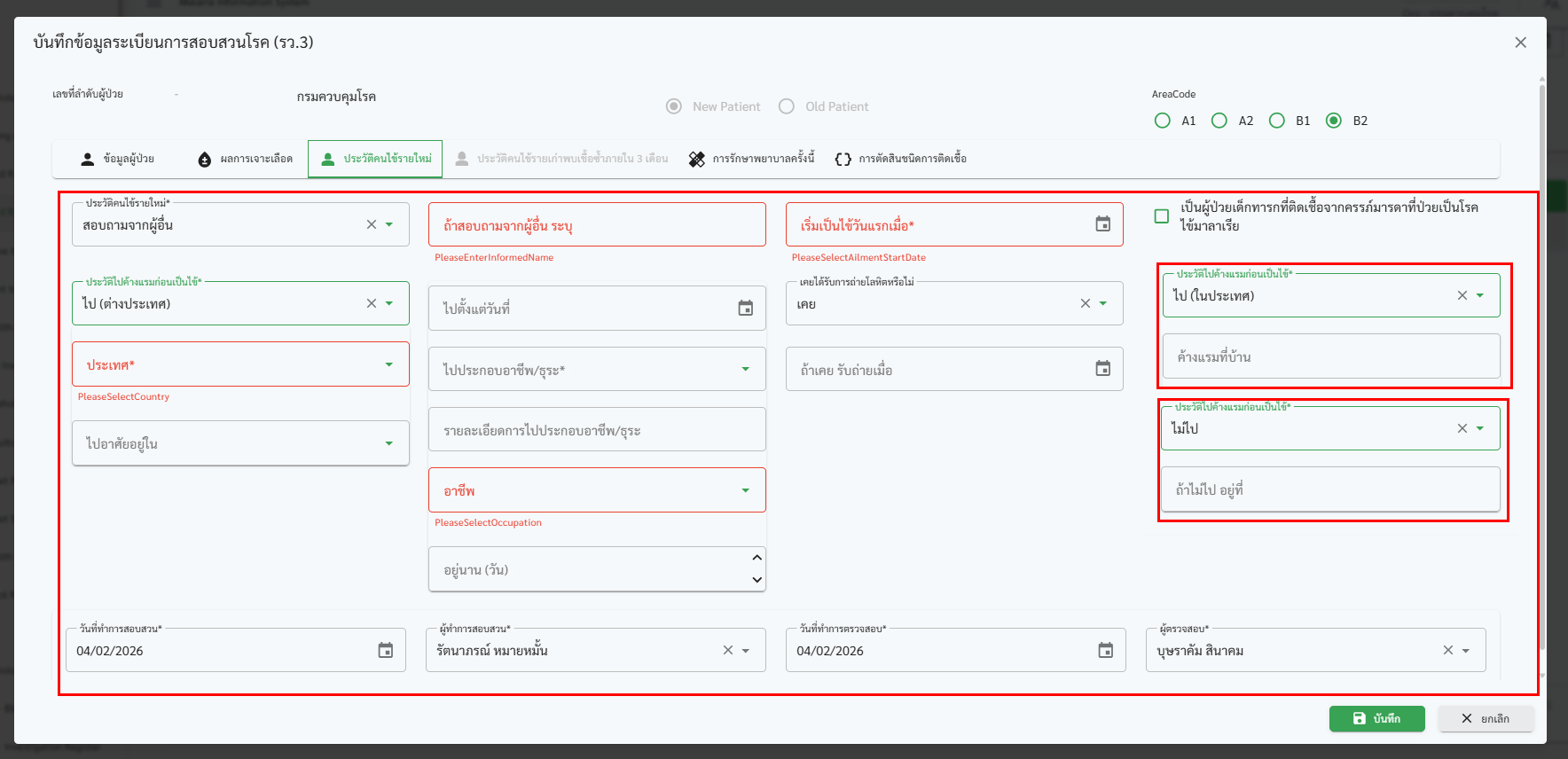Open calendar for first fever date field

pyautogui.click(x=1102, y=224)
